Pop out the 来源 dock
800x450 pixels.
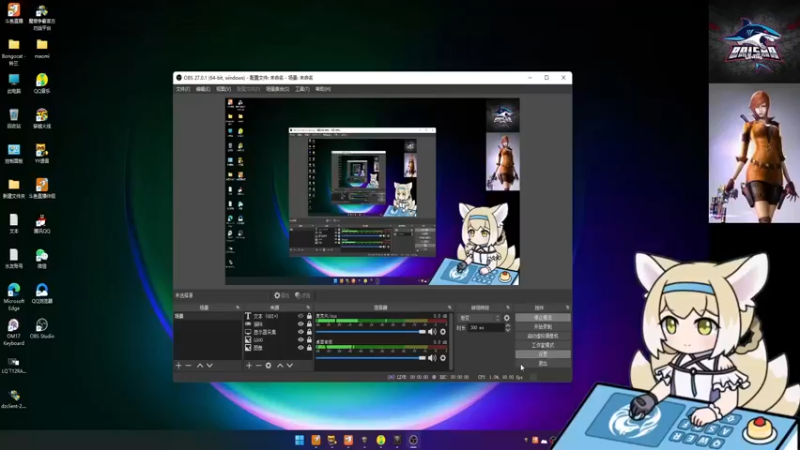pyautogui.click(x=308, y=308)
